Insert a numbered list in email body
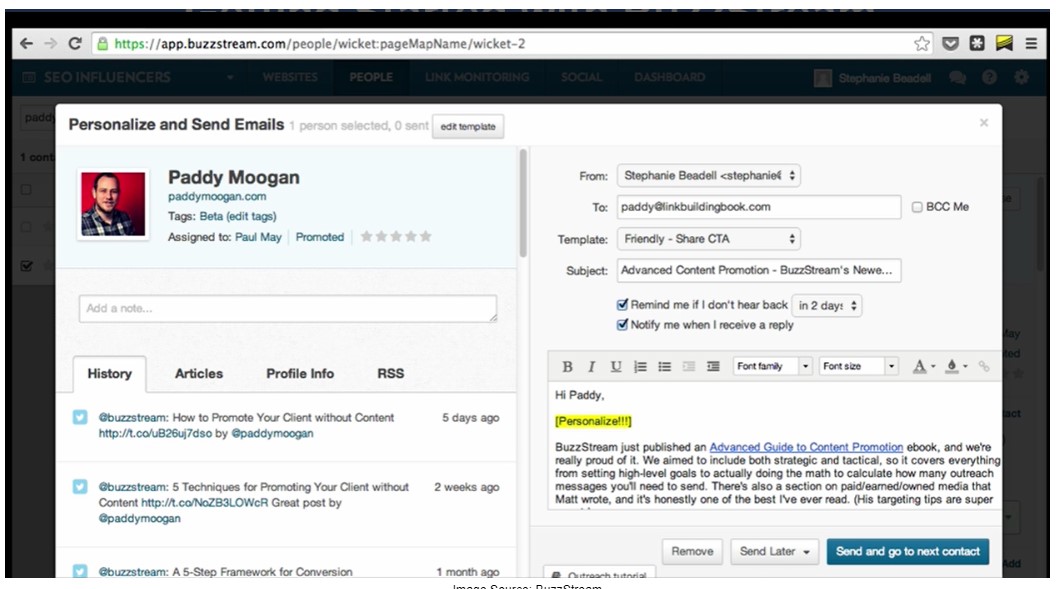The width and height of the screenshot is (1056, 589). [x=640, y=366]
